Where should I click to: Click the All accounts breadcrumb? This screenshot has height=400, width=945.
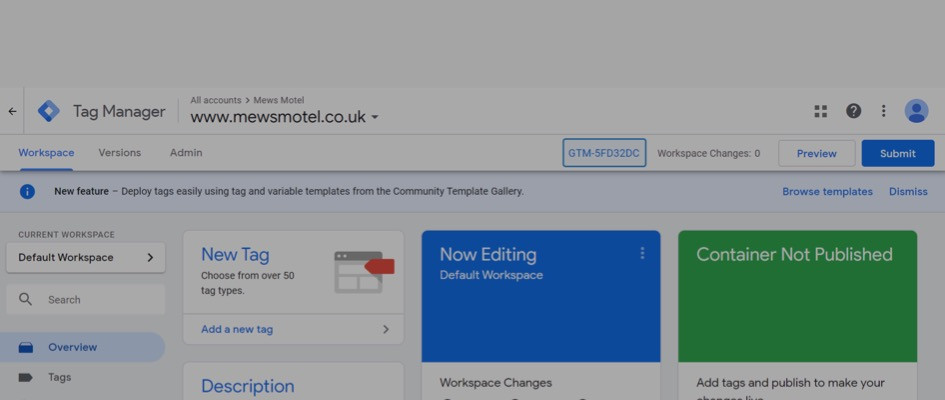(216, 101)
